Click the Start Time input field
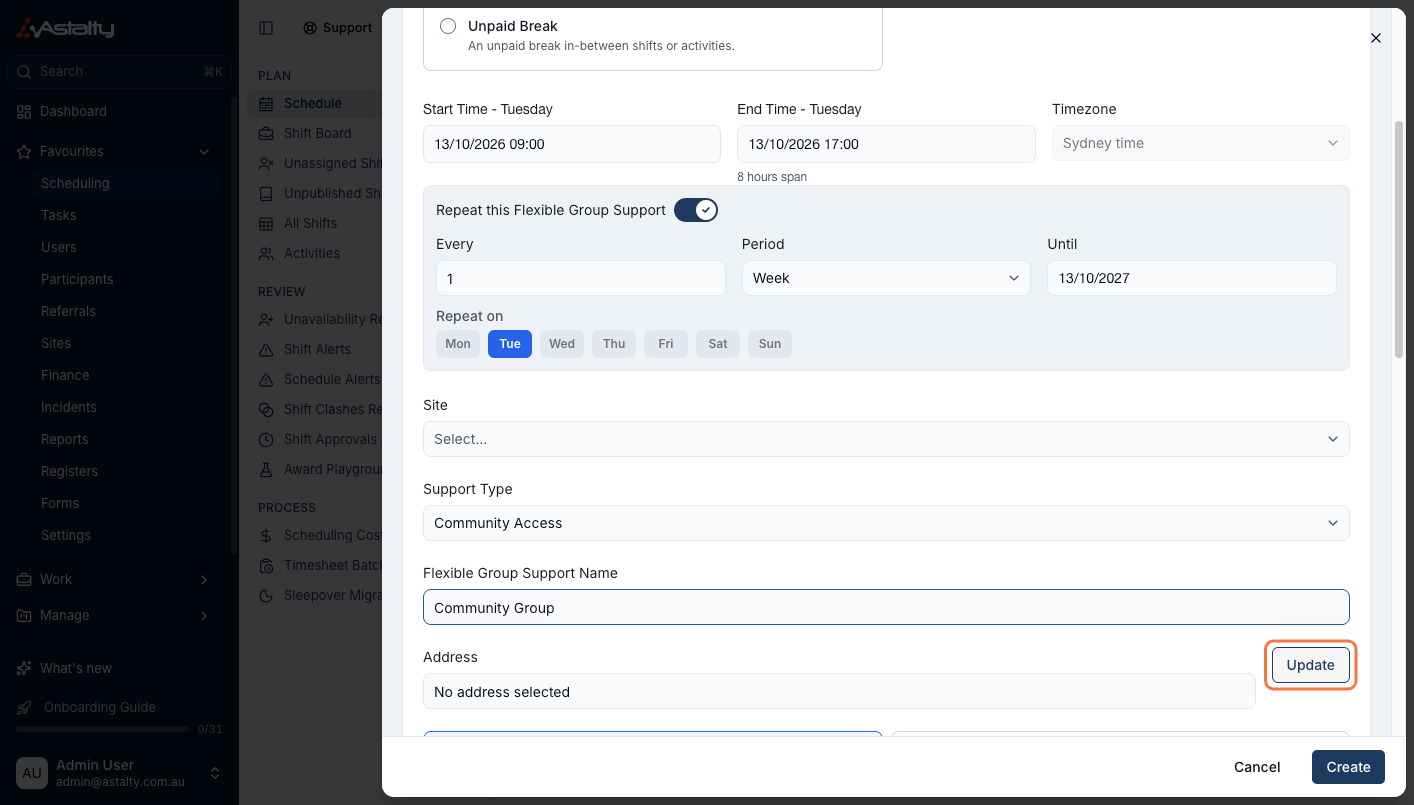The width and height of the screenshot is (1414, 805). pos(572,144)
